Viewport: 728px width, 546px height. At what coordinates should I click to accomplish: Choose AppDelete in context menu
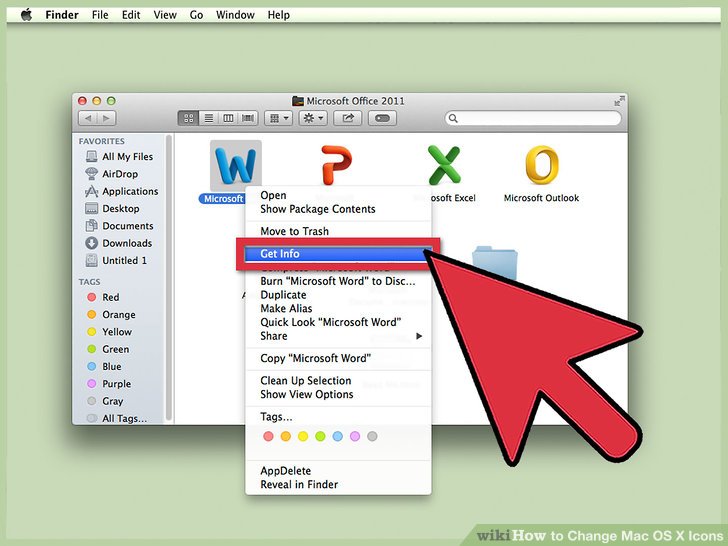click(338, 471)
